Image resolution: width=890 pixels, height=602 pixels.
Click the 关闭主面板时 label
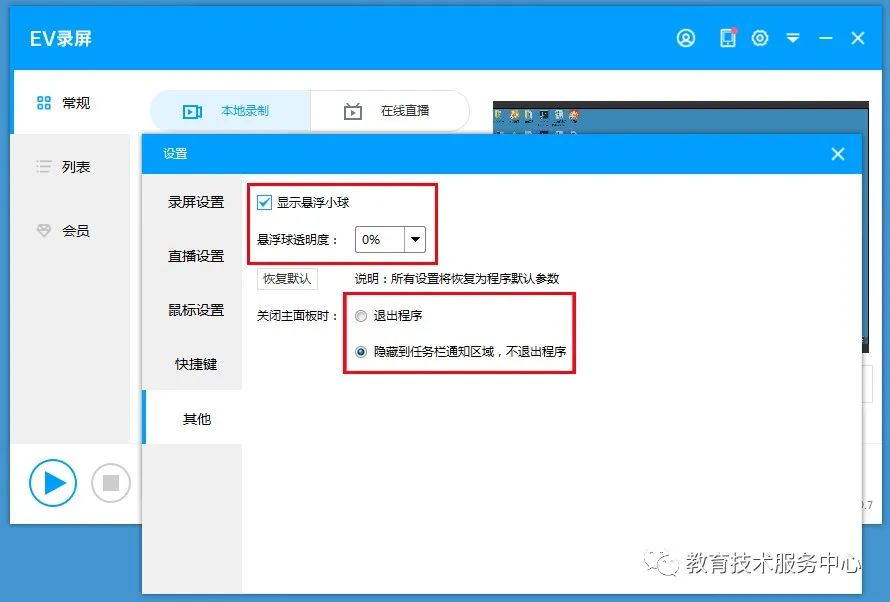297,315
